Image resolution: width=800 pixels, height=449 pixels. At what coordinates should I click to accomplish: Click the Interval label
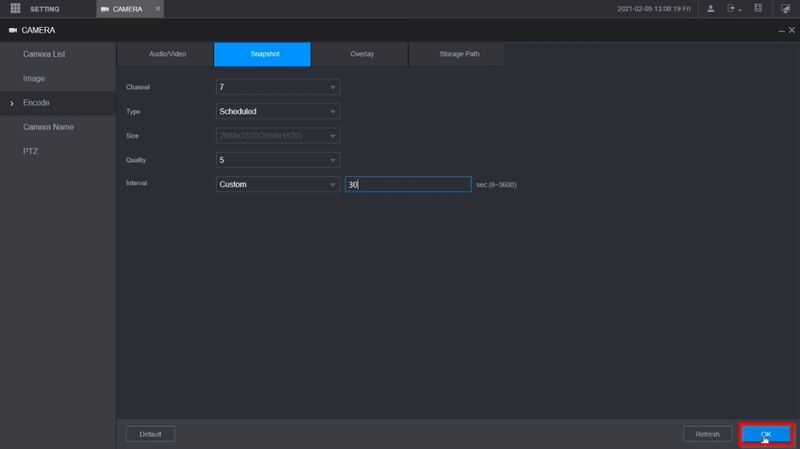pos(136,183)
